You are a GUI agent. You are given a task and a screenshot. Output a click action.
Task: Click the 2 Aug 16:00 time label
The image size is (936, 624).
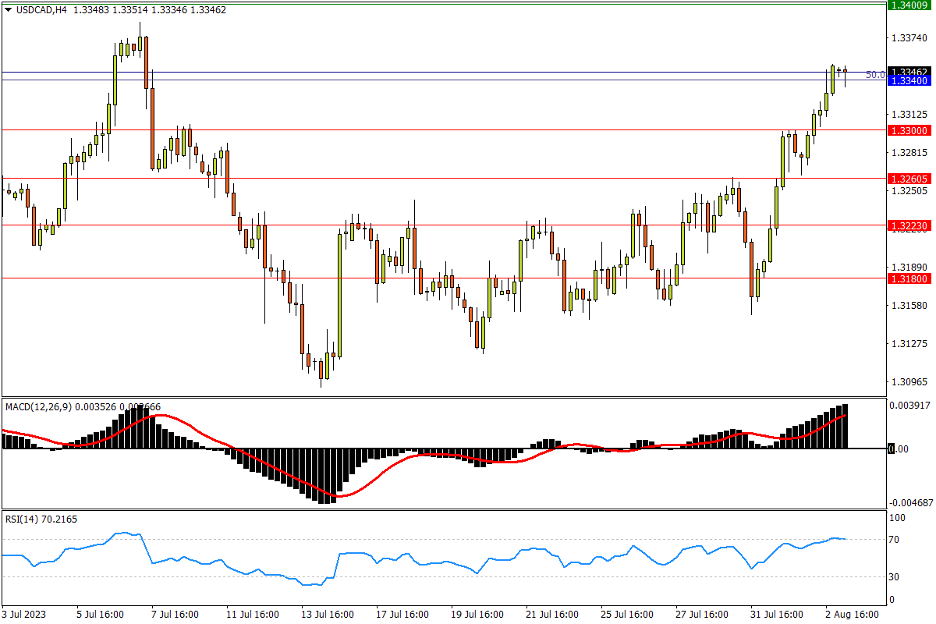853,613
